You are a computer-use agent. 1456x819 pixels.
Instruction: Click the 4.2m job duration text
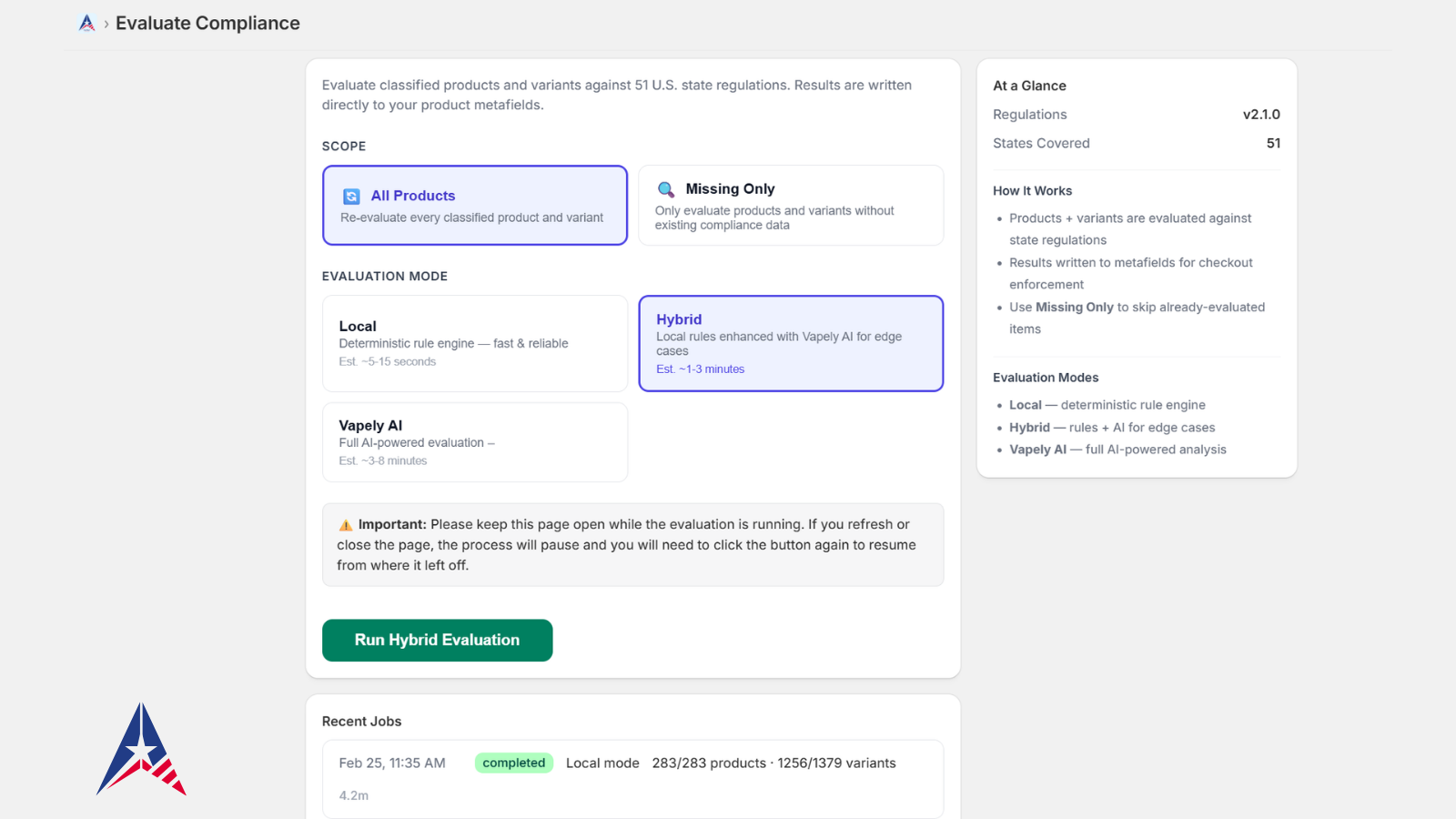[x=354, y=795]
